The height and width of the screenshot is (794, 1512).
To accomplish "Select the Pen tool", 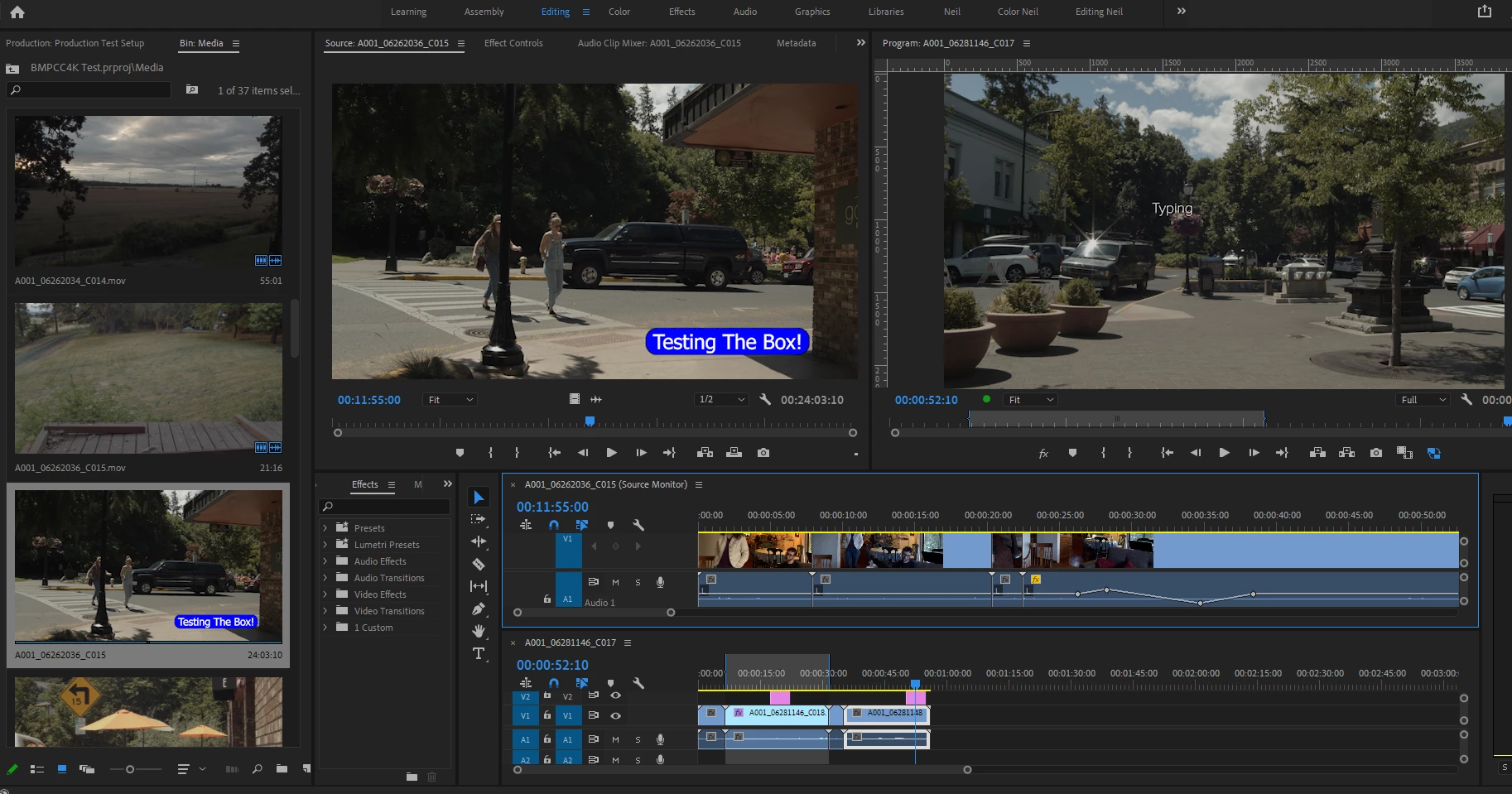I will (x=479, y=609).
